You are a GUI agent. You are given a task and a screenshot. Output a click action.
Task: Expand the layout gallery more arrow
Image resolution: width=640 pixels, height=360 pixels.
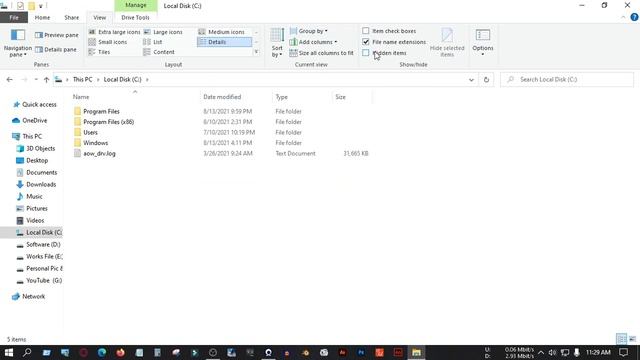pyautogui.click(x=256, y=52)
